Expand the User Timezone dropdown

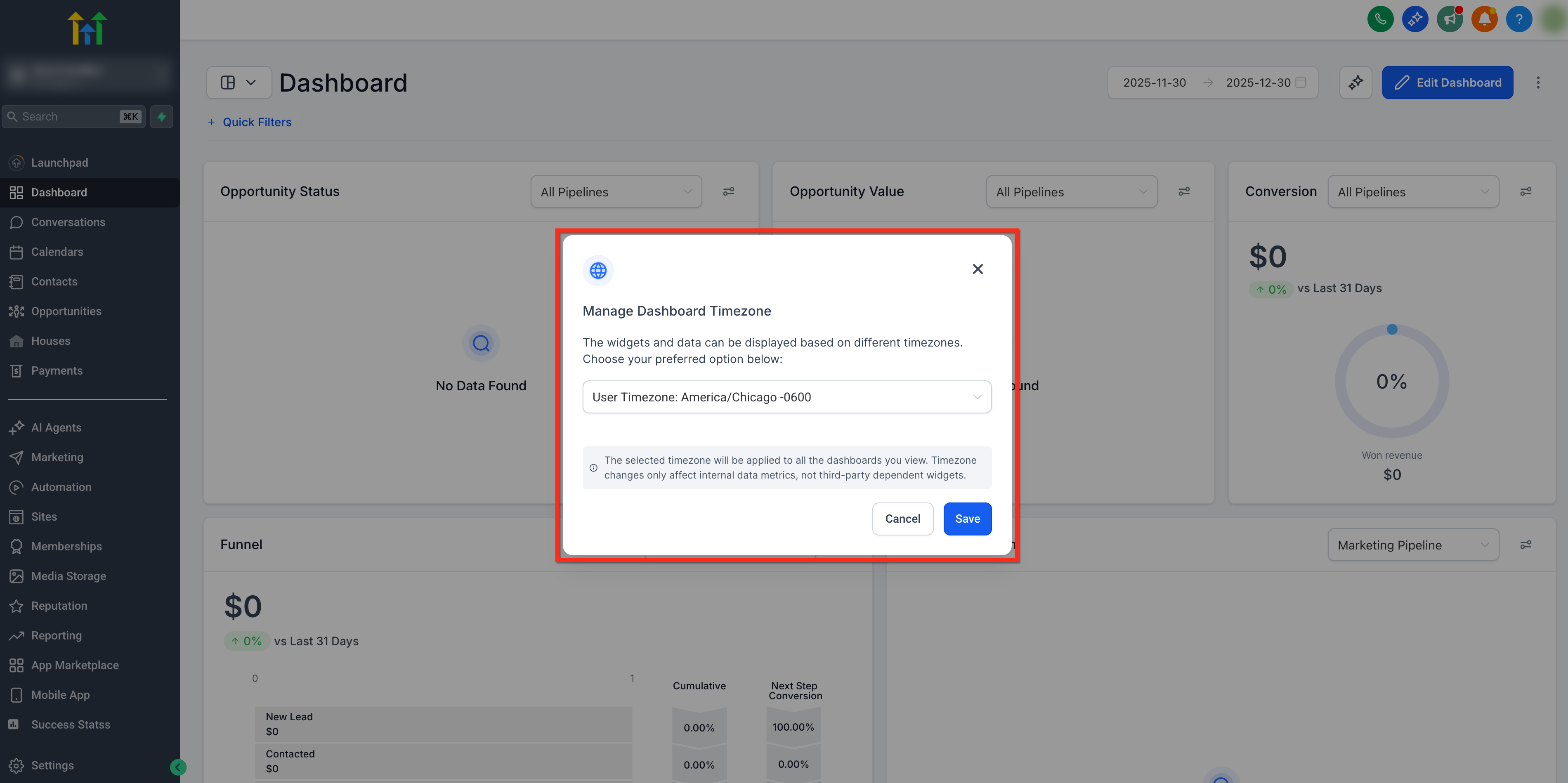tap(786, 397)
